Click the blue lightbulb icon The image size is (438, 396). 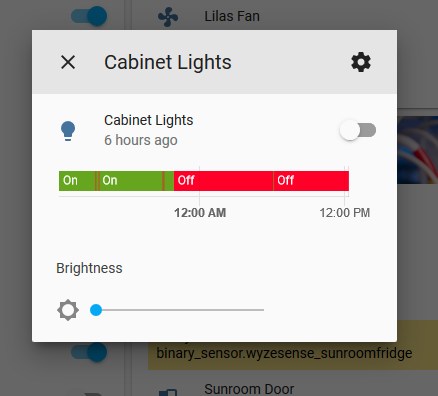(x=68, y=131)
